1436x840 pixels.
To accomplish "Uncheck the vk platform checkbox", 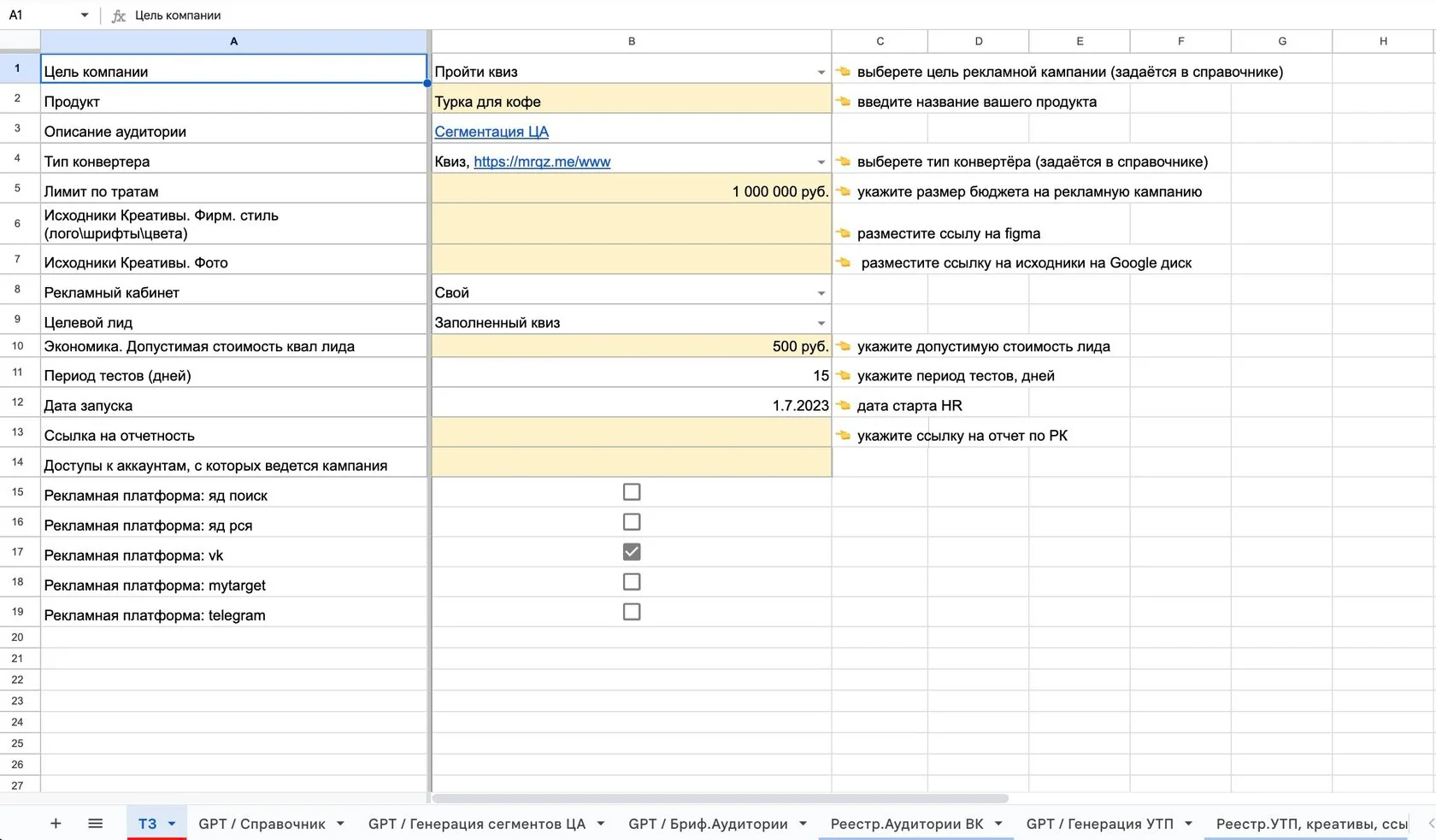I will click(632, 552).
